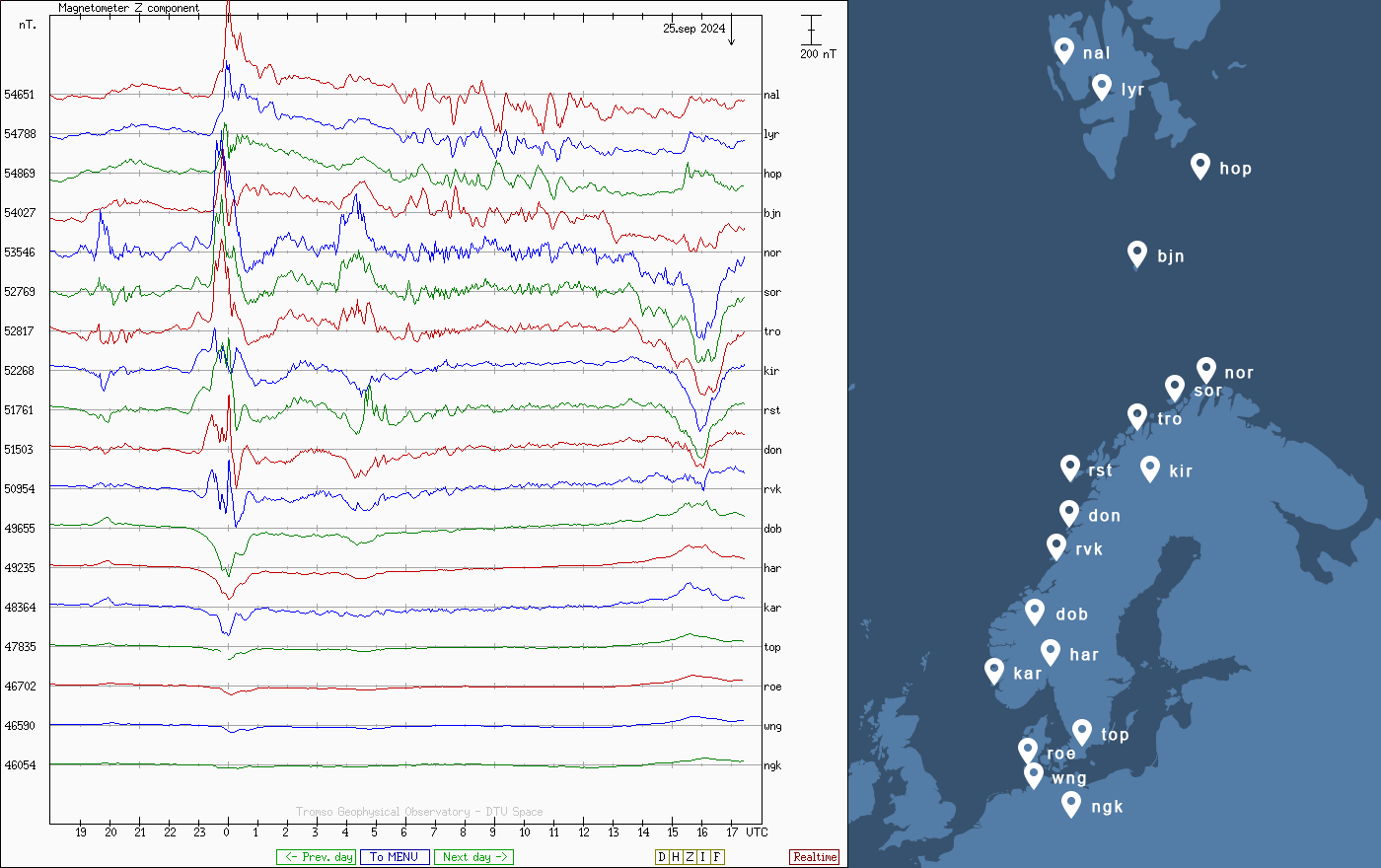1381x868 pixels.
Task: Click the nal station map pin
Action: 1063,49
